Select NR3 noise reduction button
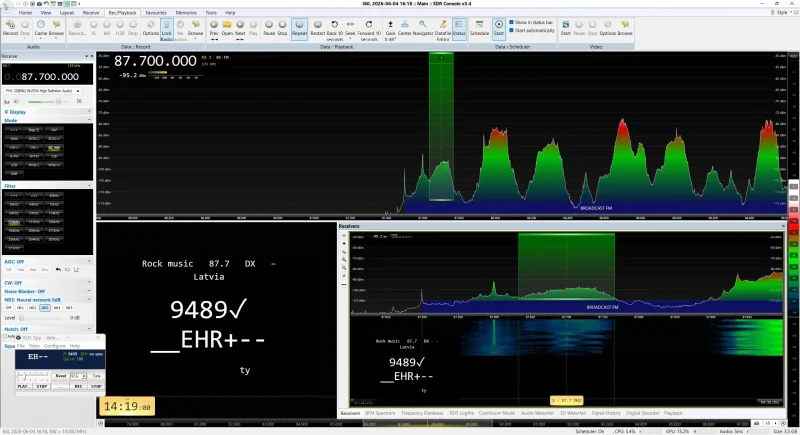 point(45,308)
